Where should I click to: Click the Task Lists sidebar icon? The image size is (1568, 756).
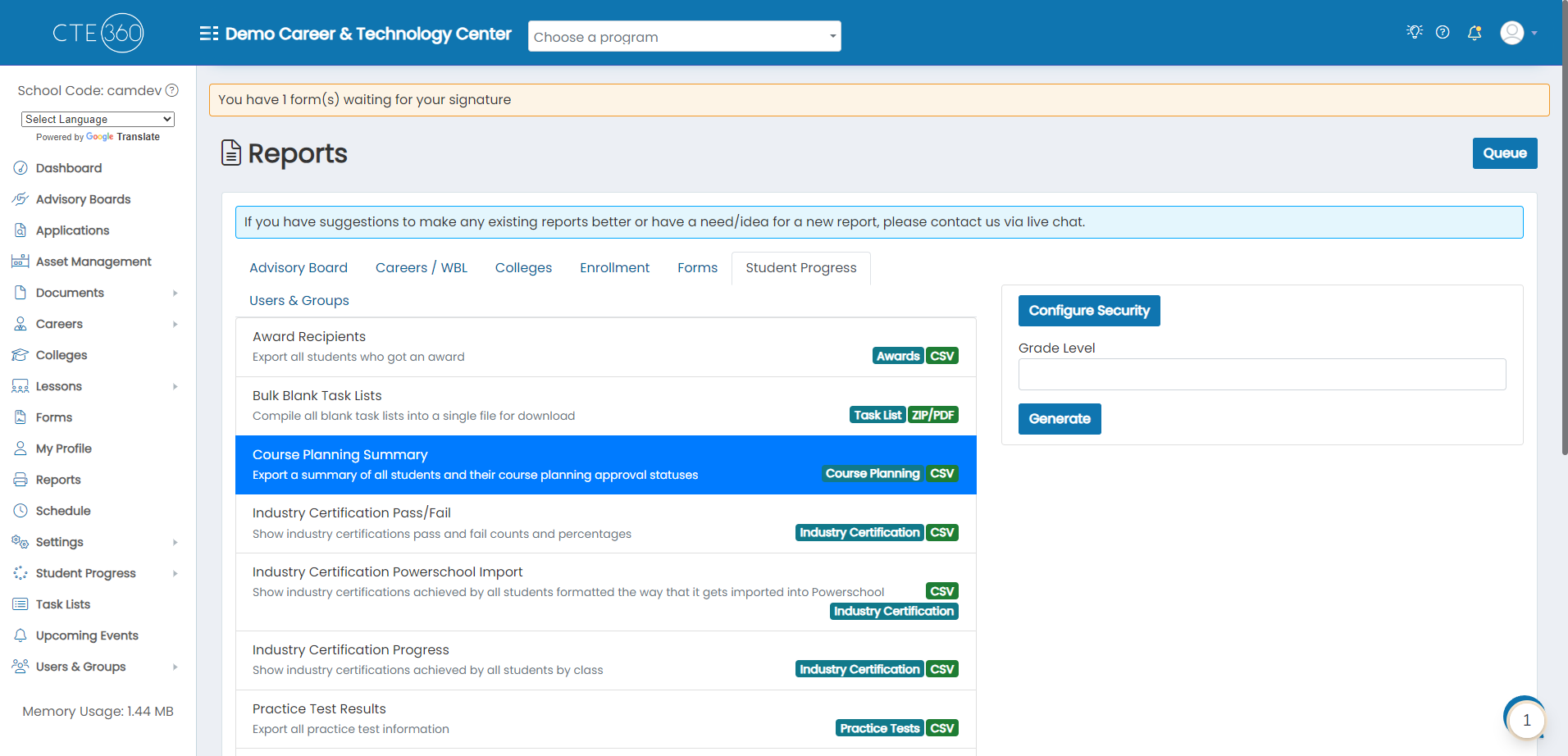click(21, 604)
